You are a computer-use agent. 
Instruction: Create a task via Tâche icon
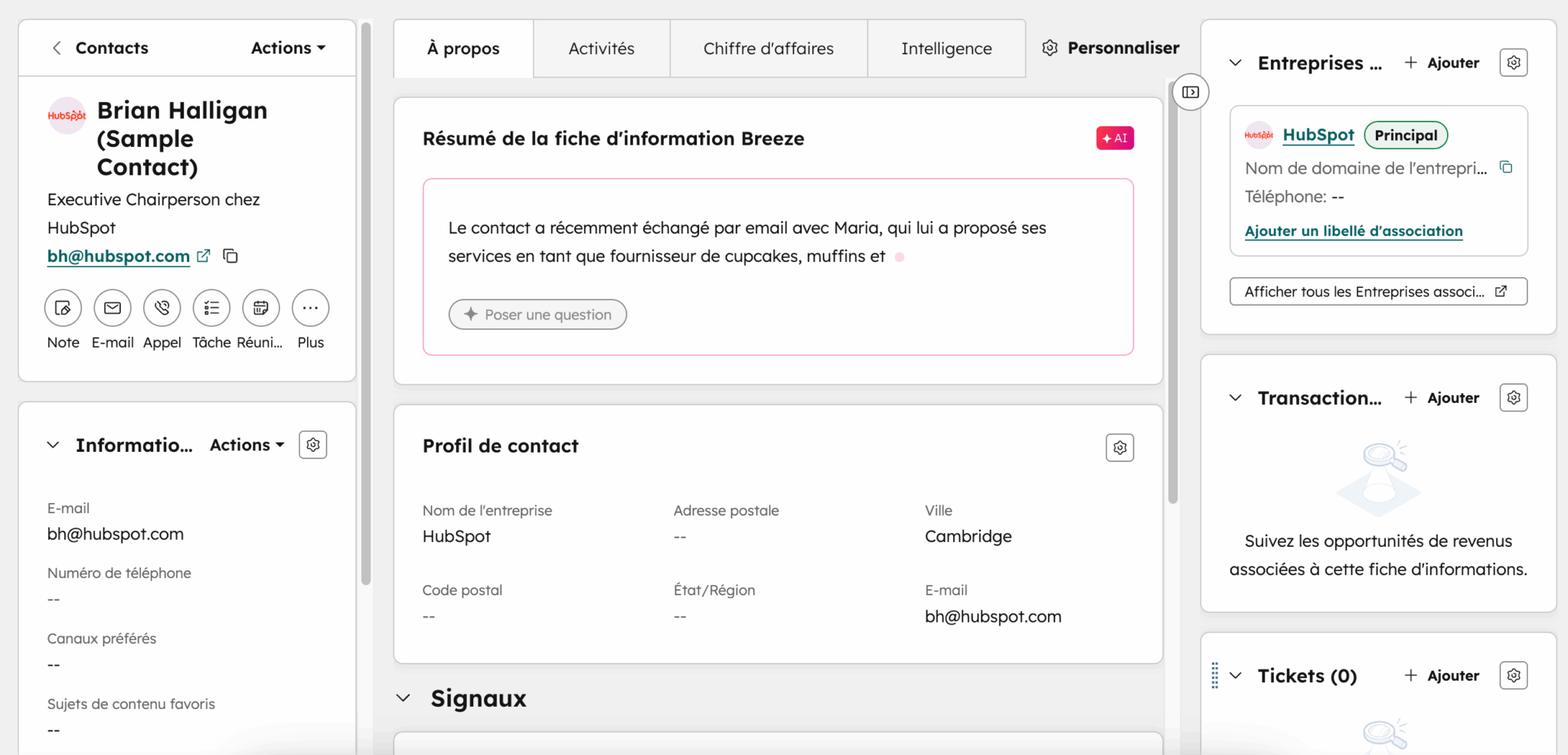[211, 309]
